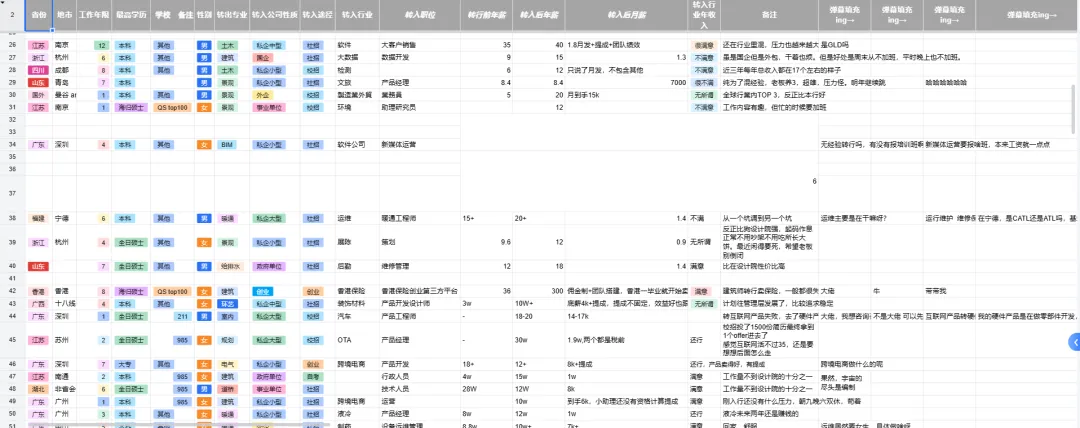Click the 28W prior salary cell in row 48
Viewport: 1080px width, 428px height.
486,389
